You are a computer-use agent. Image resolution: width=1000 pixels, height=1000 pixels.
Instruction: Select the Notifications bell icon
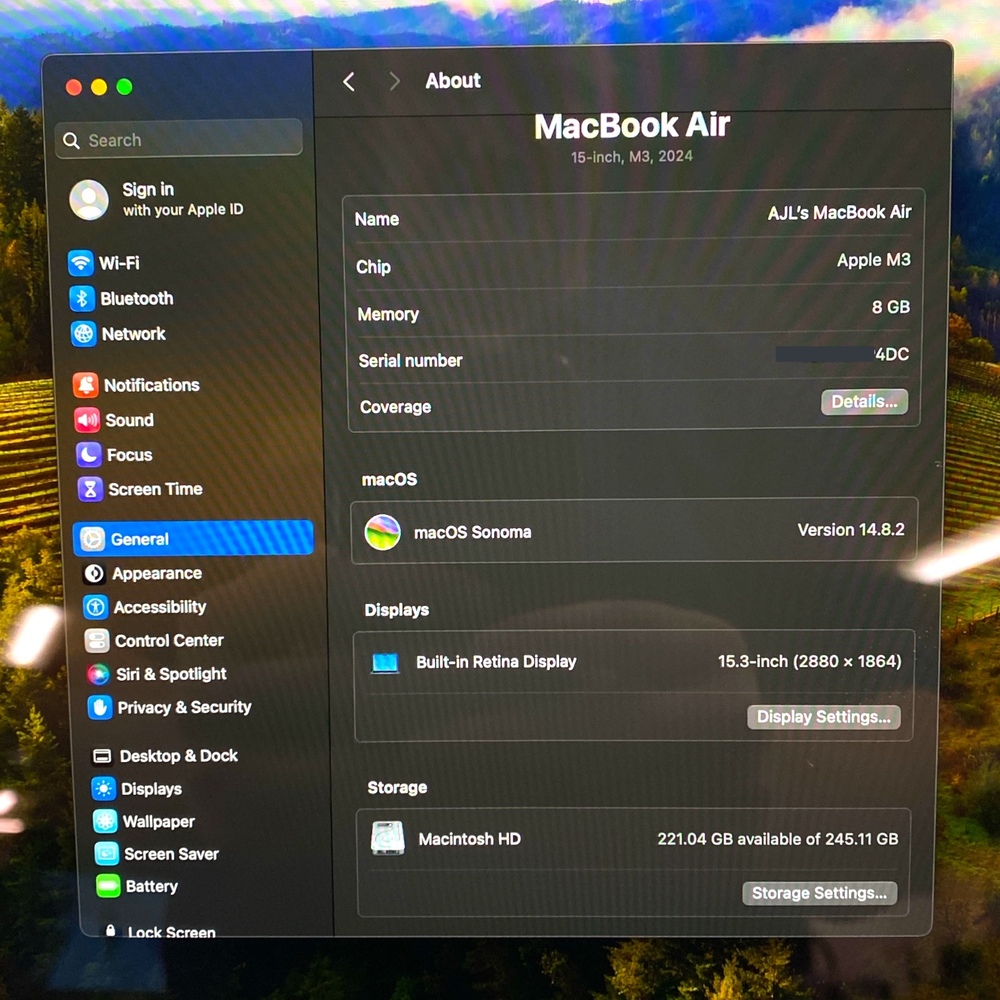click(86, 385)
